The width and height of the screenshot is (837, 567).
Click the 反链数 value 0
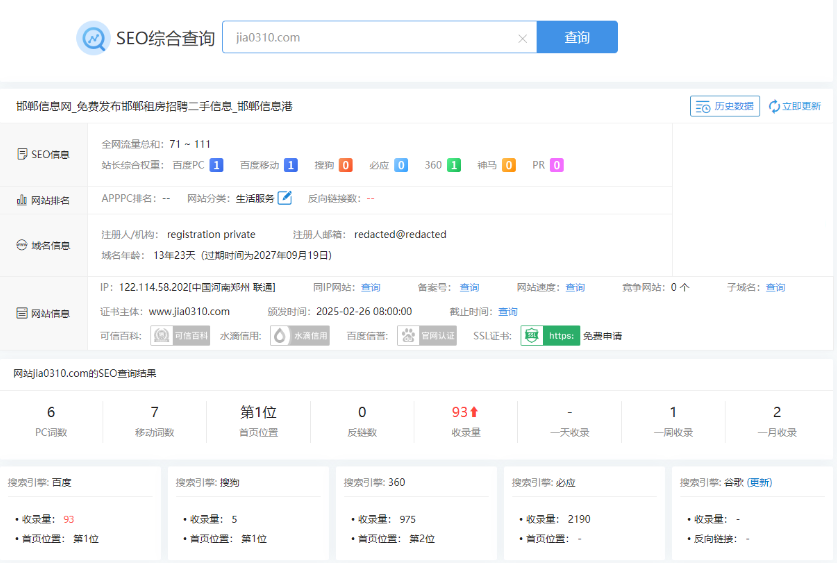(362, 412)
